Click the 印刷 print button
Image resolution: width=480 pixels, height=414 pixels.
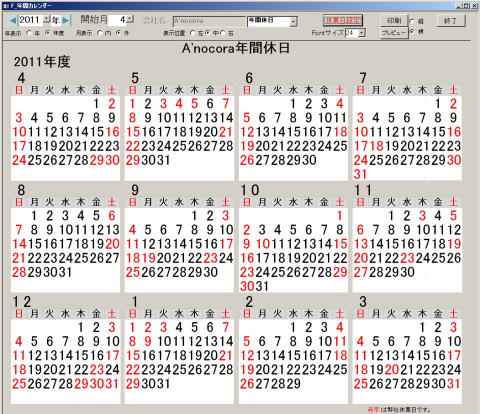[x=394, y=21]
